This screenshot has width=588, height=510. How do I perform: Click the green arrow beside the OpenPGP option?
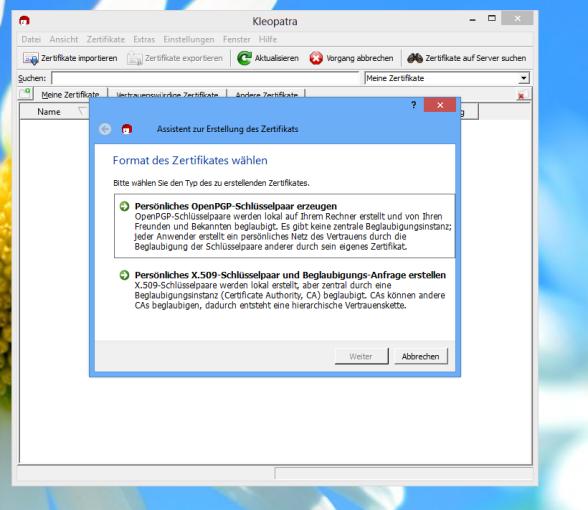pyautogui.click(x=124, y=206)
